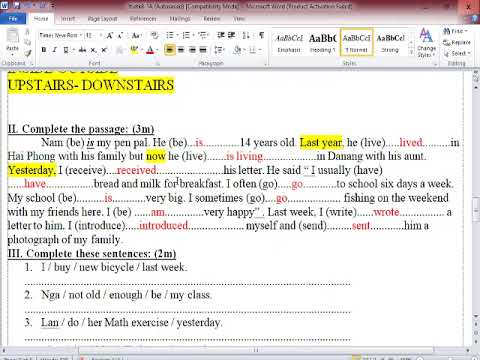The height and width of the screenshot is (360, 480).
Task: Click the red Font Color button
Action: pos(150,50)
